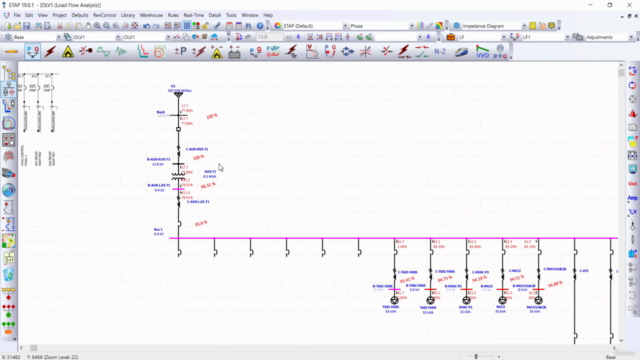Select the DC Short Circuit icon
The image size is (640, 360).
click(199, 52)
